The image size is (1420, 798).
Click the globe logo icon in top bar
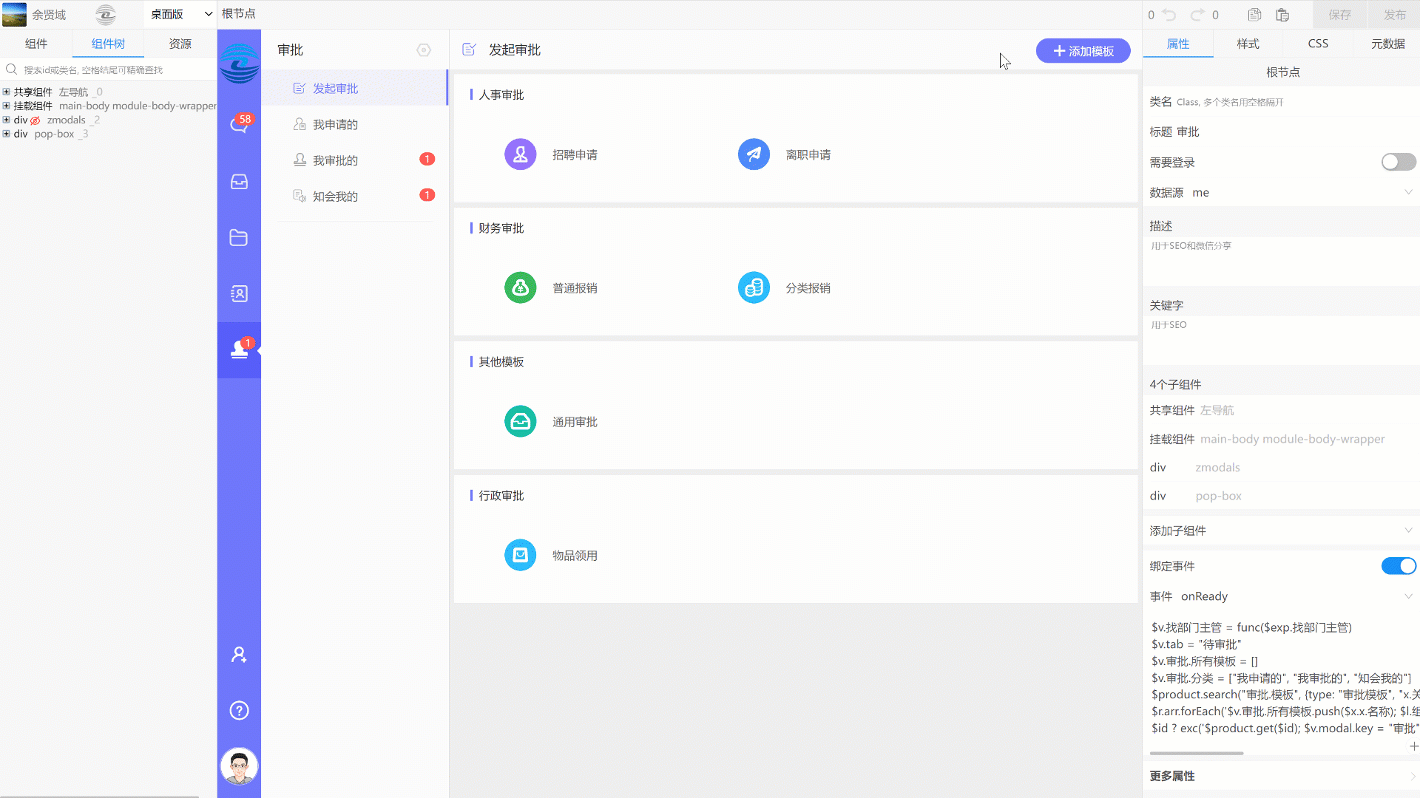coord(106,15)
